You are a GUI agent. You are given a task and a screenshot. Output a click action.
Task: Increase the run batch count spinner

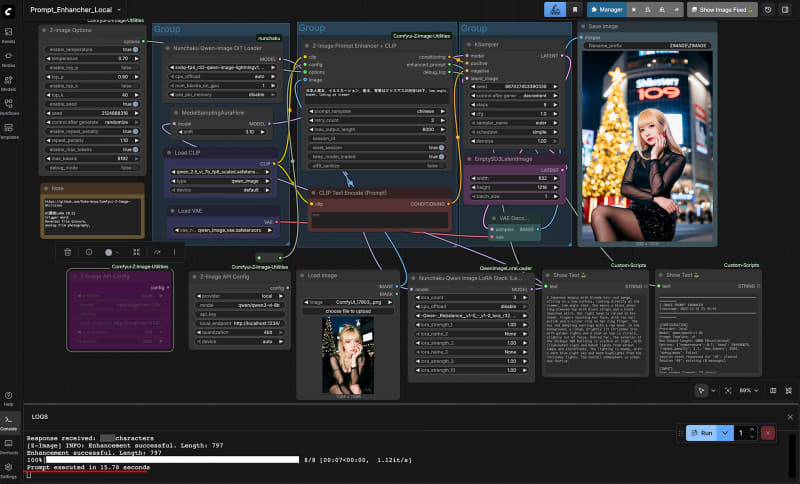tap(752, 430)
